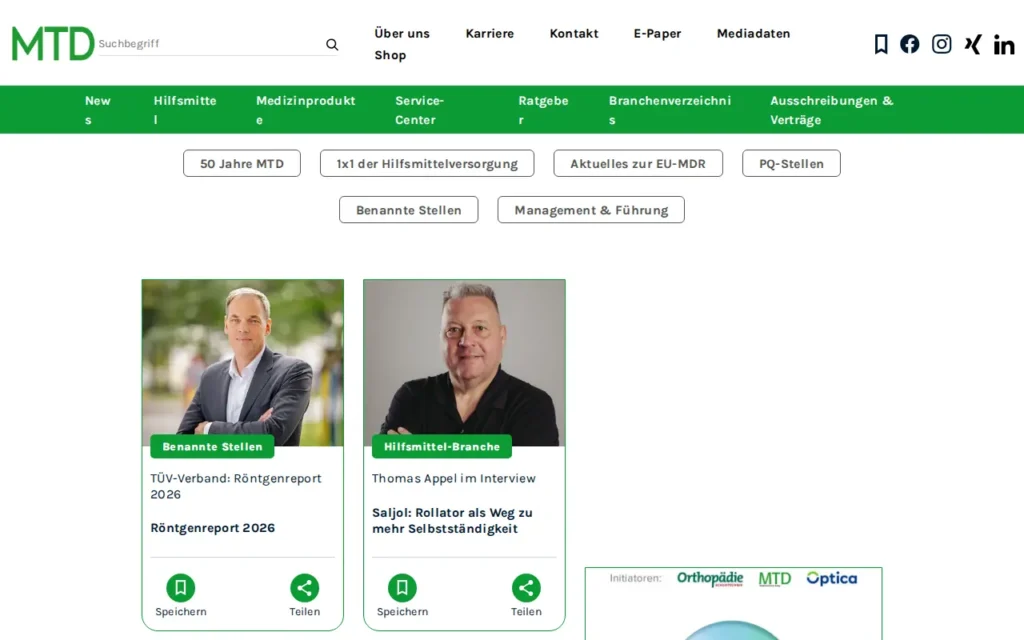Viewport: 1024px width, 640px height.
Task: Click the PQ-Stellen button
Action: tap(791, 163)
